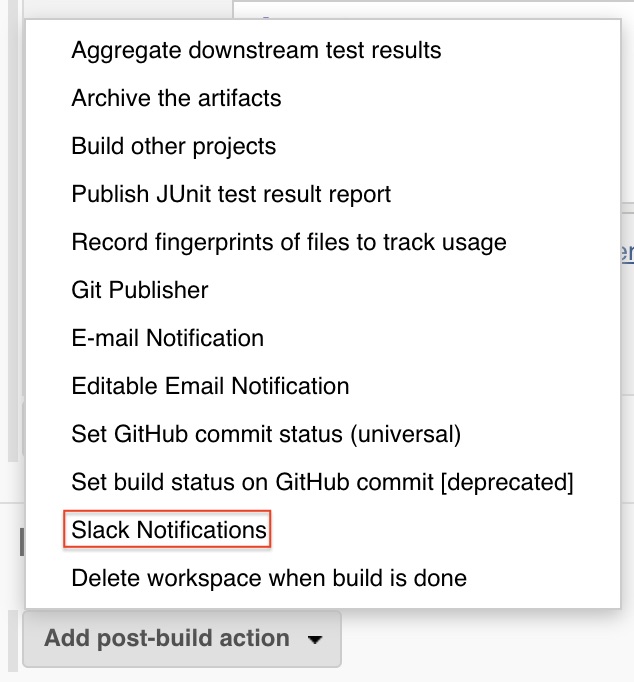Select Set GitHub commit status (universal)
The height and width of the screenshot is (682, 634).
266,435
